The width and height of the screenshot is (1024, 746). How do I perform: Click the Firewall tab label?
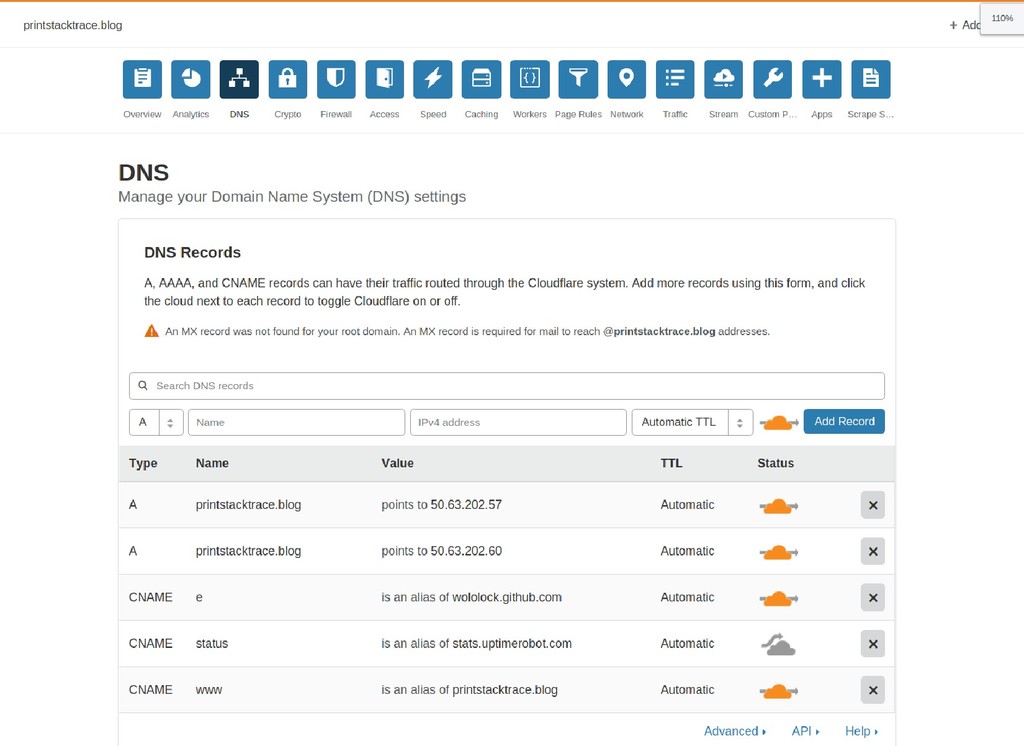point(336,114)
